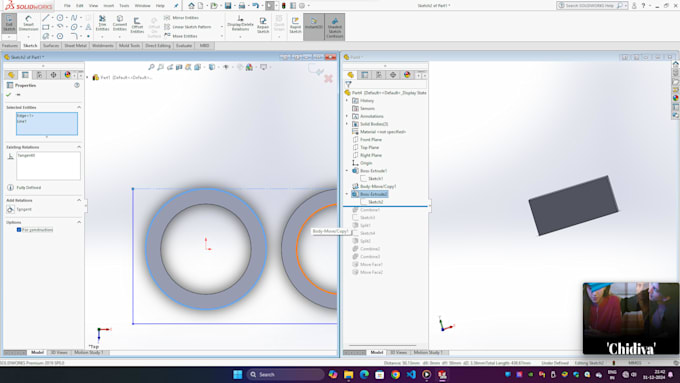The width and height of the screenshot is (680, 383).
Task: Collapse the Add Relations section
Action: 79,200
